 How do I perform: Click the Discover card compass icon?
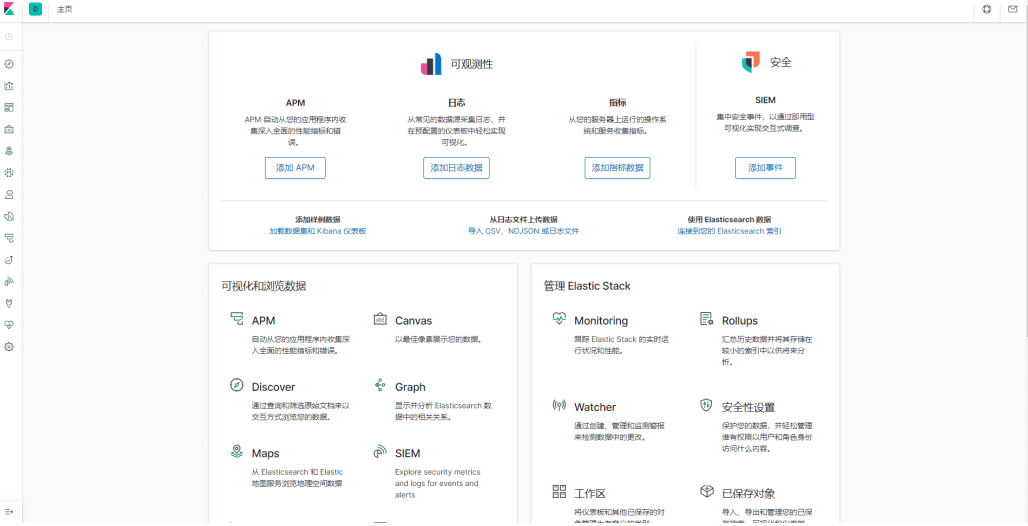[237, 385]
